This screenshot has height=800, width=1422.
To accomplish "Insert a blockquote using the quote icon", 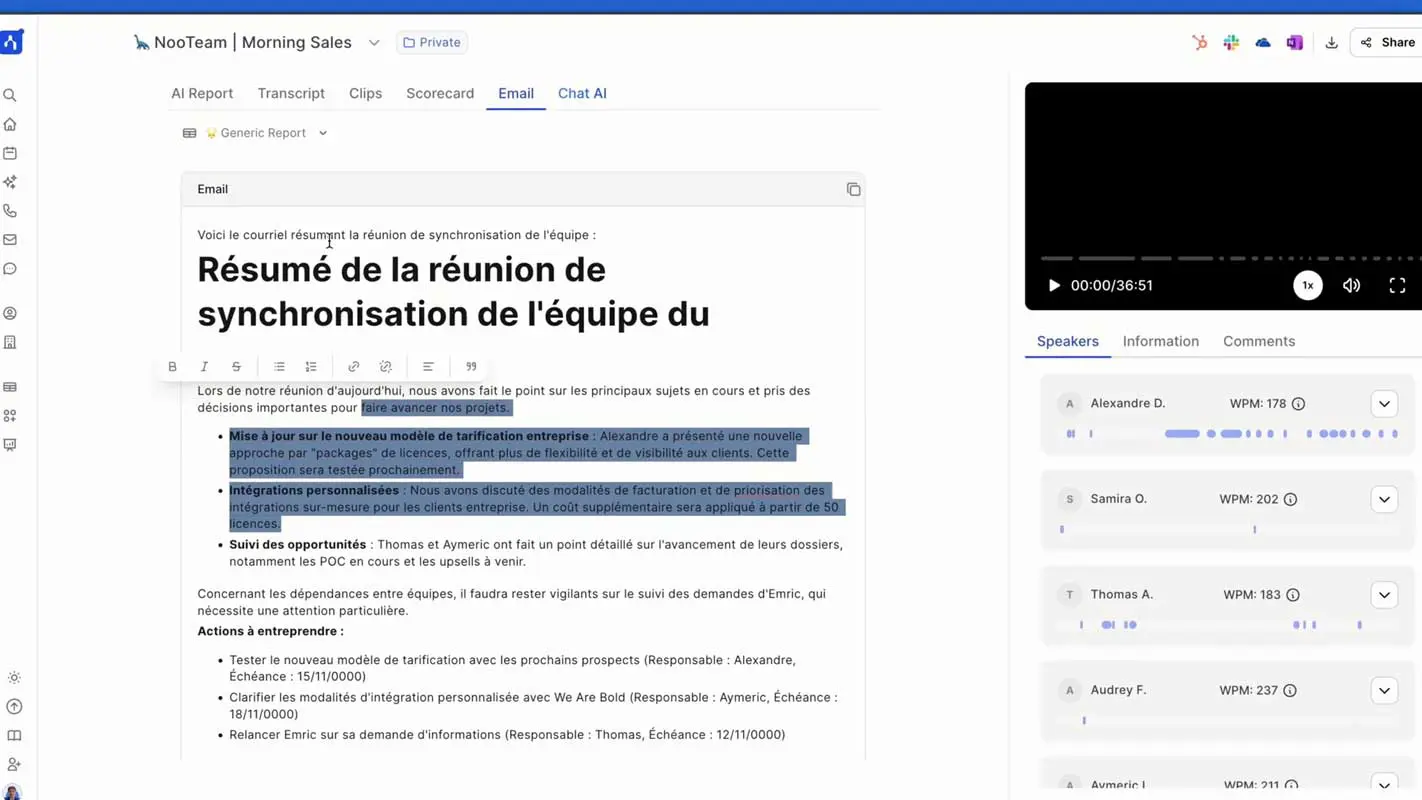I will click(471, 367).
